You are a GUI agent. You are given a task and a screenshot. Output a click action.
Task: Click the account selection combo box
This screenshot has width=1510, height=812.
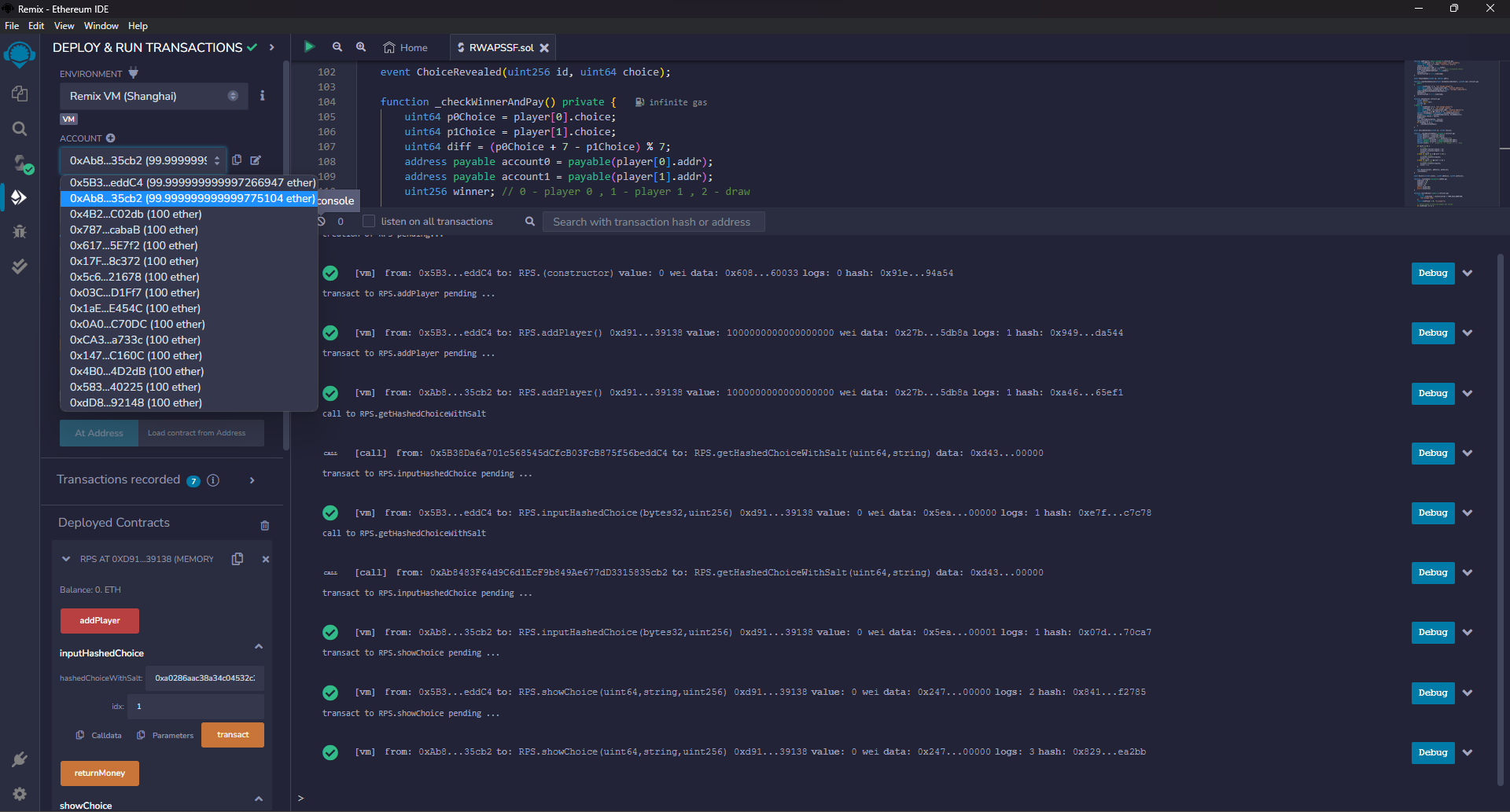click(143, 160)
